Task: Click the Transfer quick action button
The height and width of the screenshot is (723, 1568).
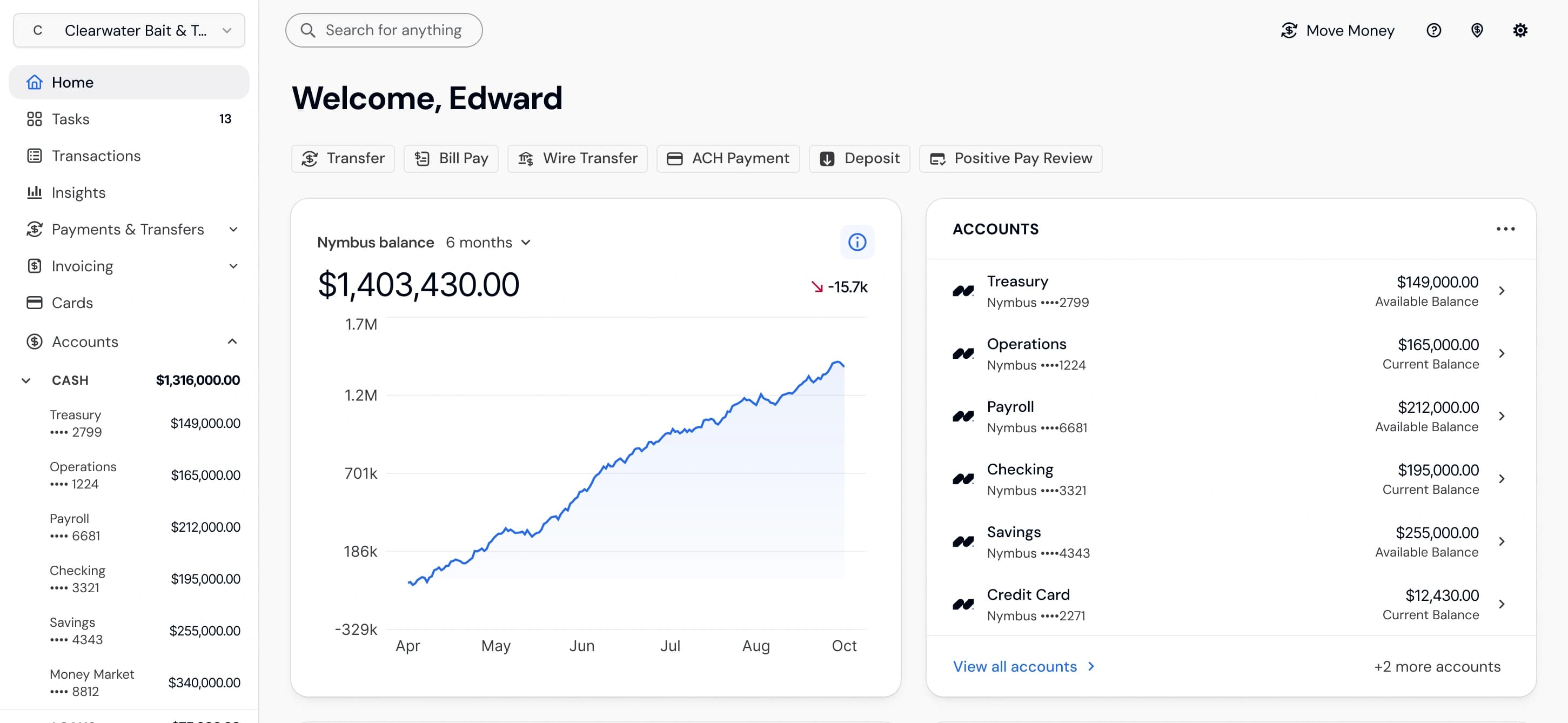Action: pos(343,158)
